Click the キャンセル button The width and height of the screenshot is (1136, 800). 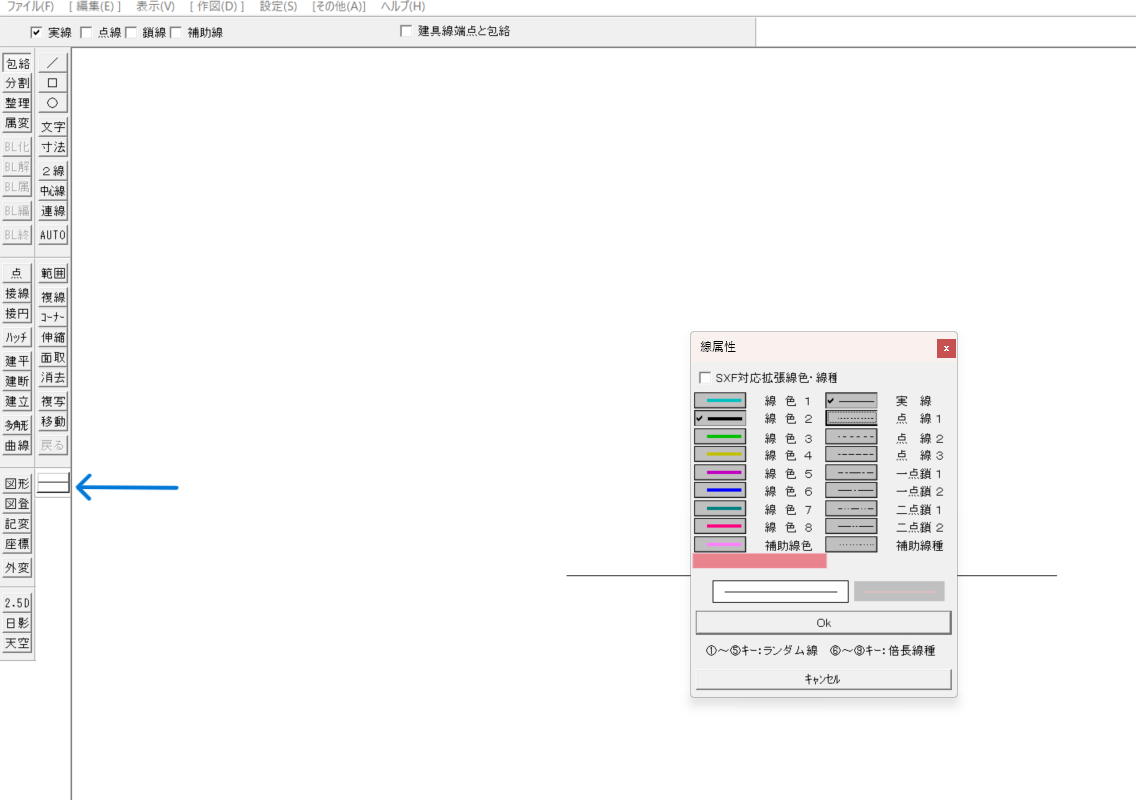(x=823, y=679)
